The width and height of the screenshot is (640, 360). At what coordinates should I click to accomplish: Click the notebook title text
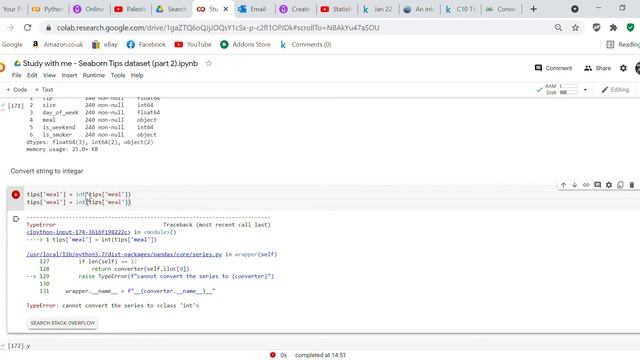[110, 63]
